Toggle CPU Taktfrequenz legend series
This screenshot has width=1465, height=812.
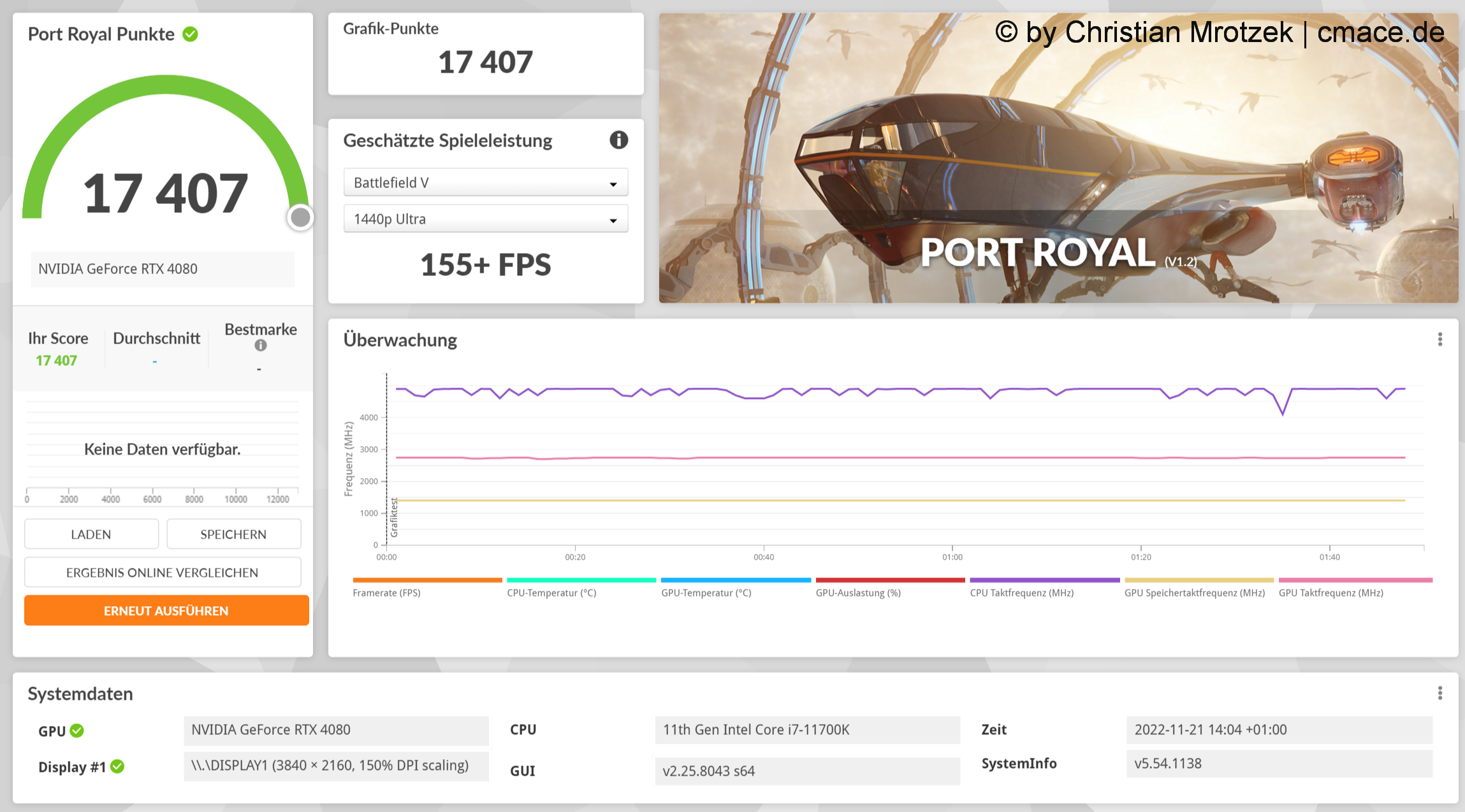(1021, 593)
